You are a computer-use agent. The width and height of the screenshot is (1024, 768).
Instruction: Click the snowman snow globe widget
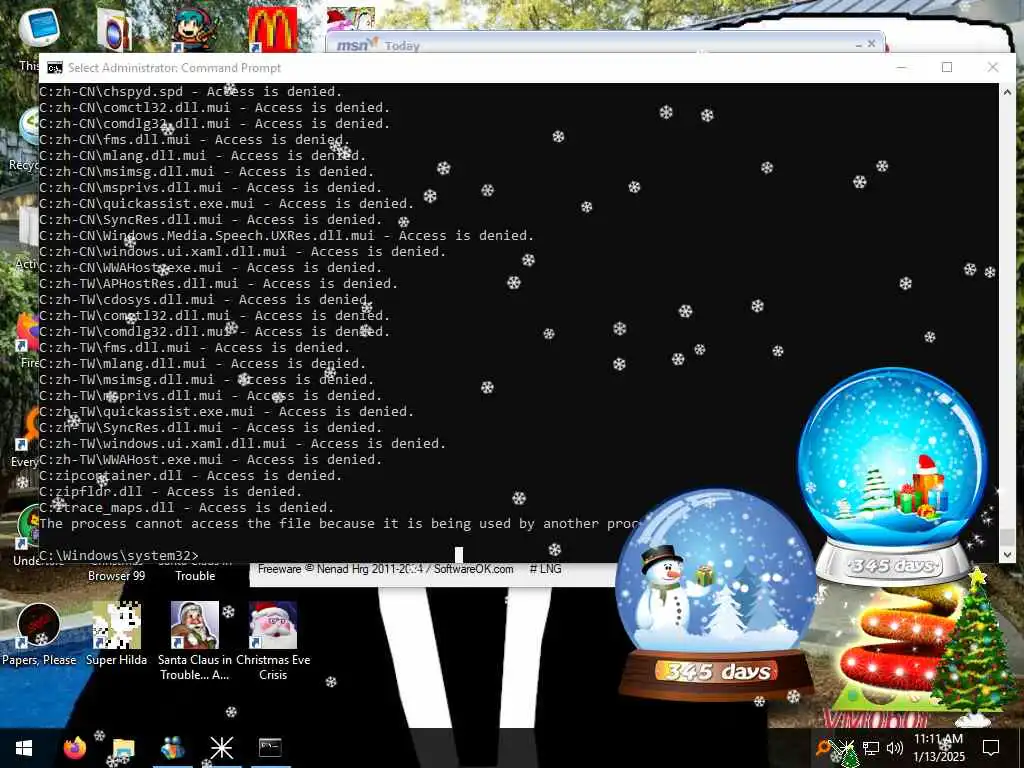[x=716, y=594]
